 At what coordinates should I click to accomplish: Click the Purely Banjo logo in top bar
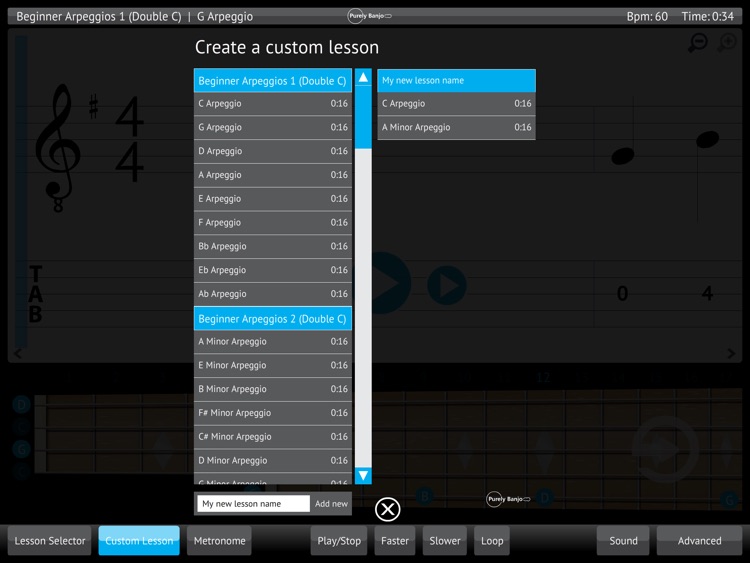[369, 16]
